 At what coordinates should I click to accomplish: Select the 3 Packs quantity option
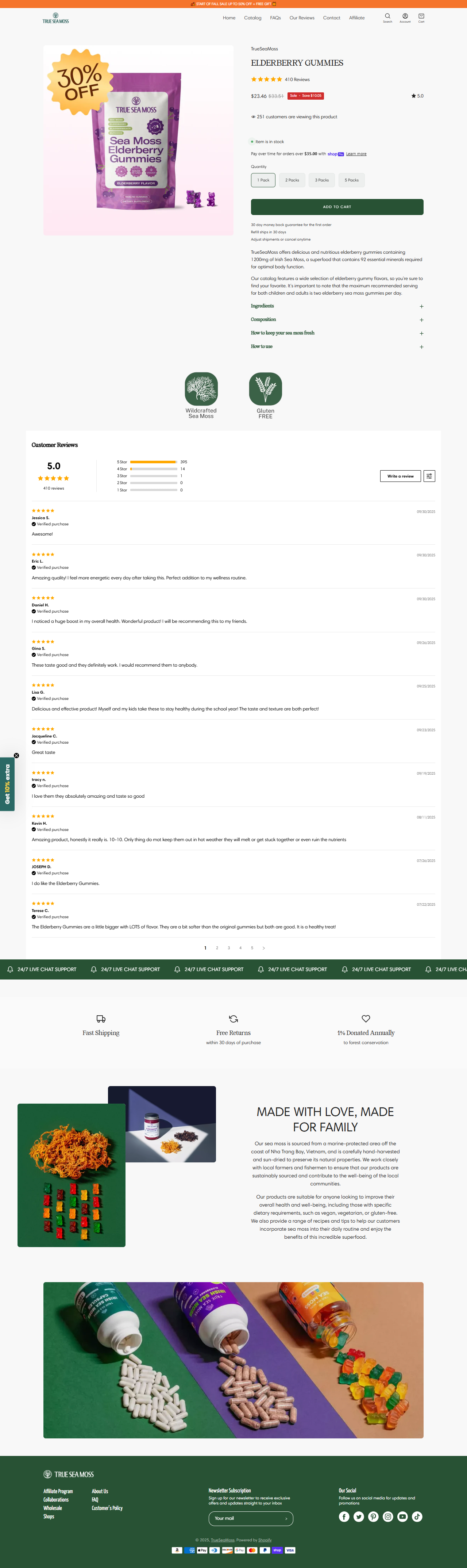(x=322, y=180)
